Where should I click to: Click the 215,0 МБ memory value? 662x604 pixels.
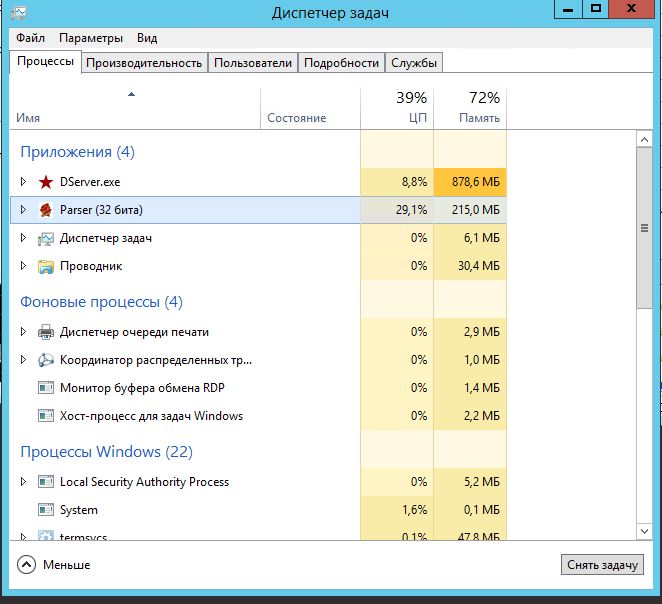pyautogui.click(x=476, y=210)
